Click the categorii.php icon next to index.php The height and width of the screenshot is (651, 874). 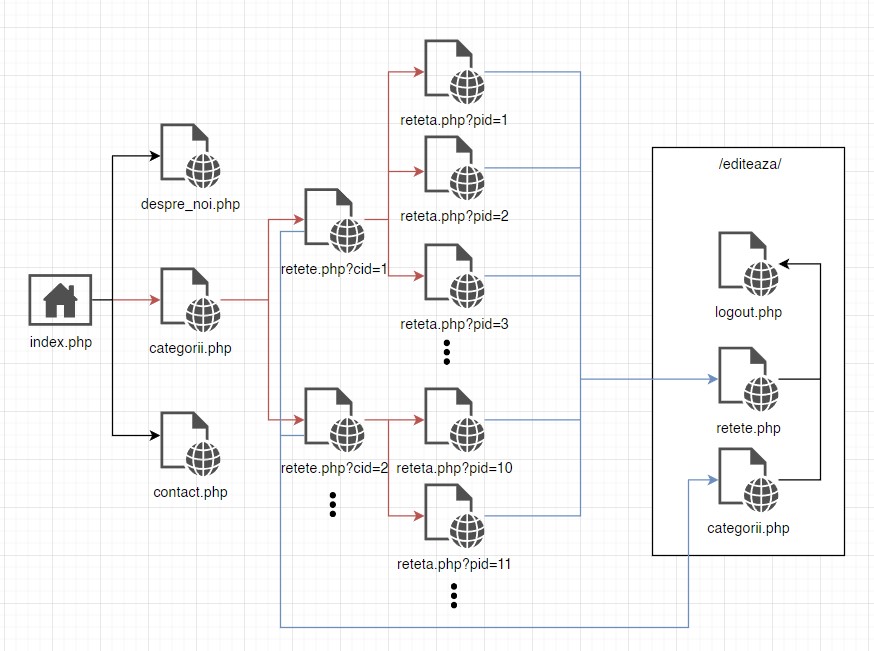click(x=190, y=300)
